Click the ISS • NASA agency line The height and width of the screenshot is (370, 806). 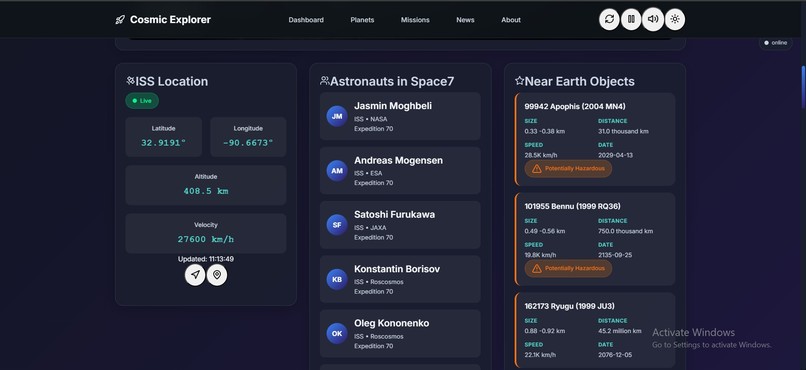tap(371, 119)
